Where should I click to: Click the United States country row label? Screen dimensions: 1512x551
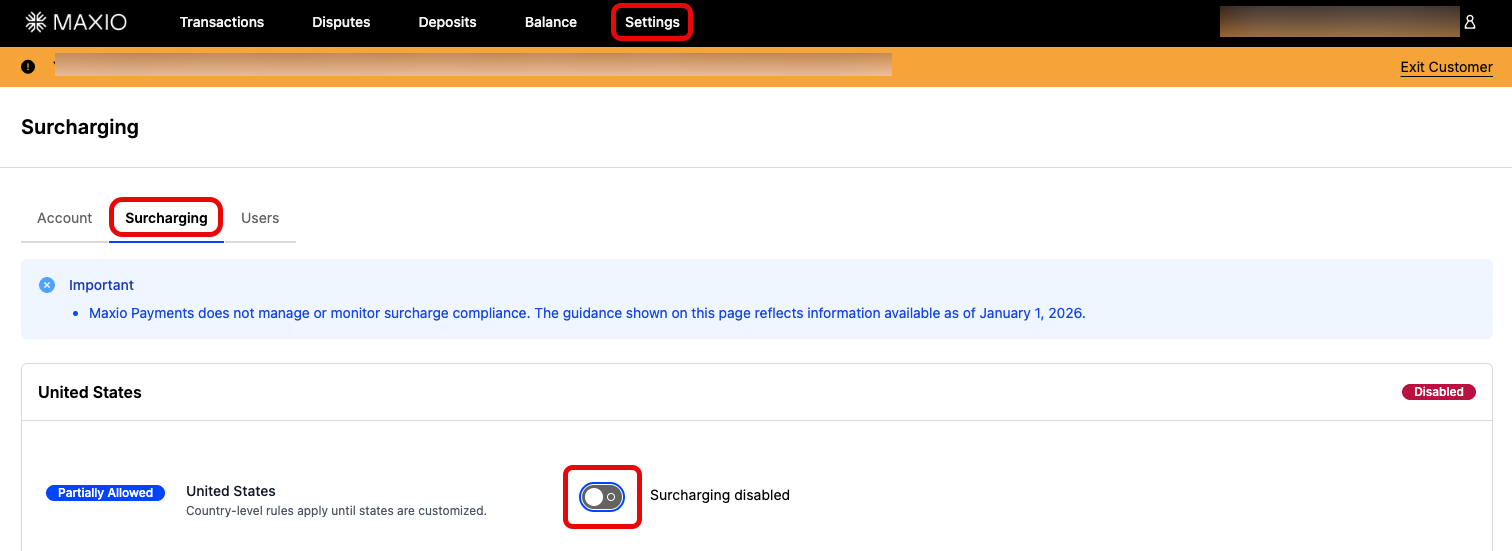click(x=231, y=491)
